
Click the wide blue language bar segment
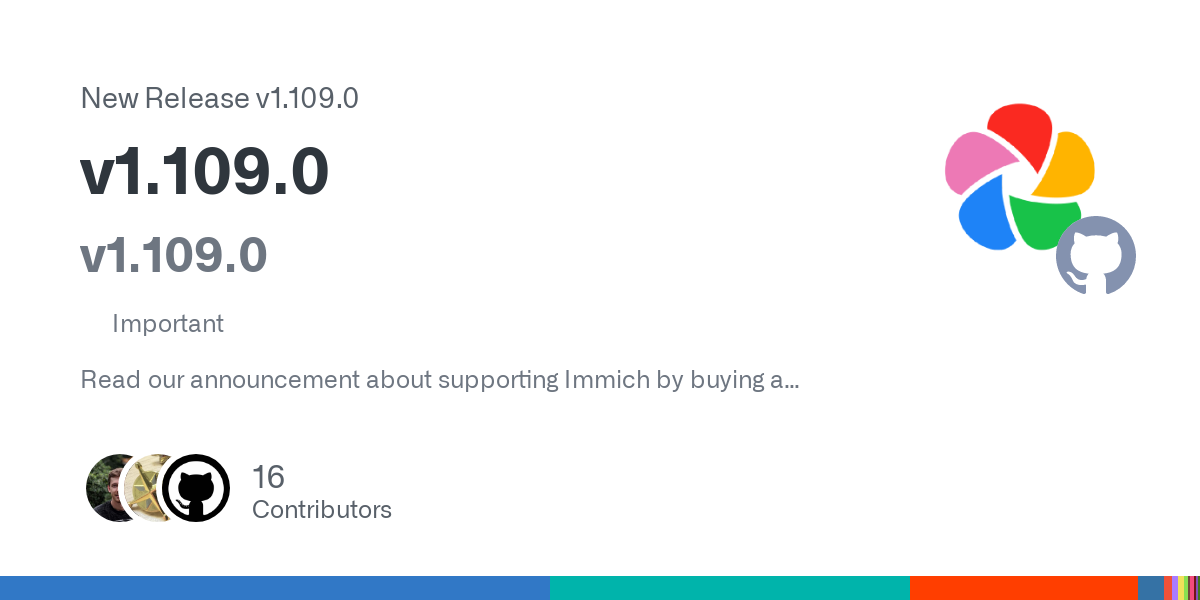(275, 588)
